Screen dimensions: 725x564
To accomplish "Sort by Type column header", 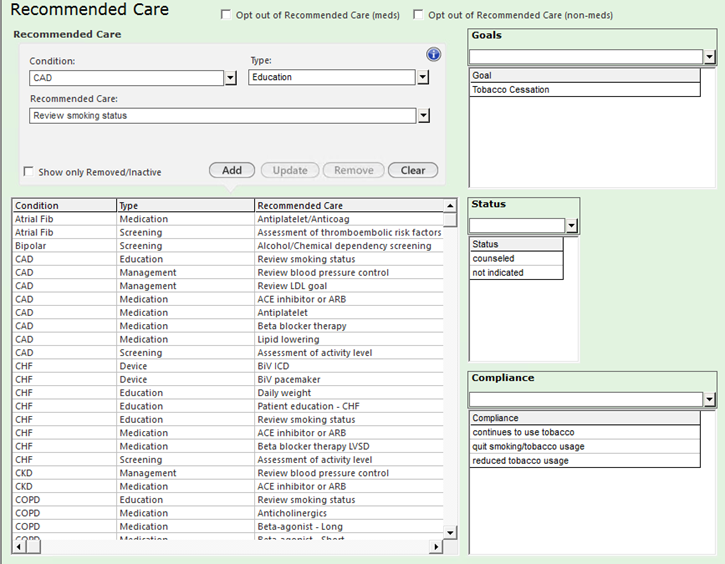I will tap(185, 206).
